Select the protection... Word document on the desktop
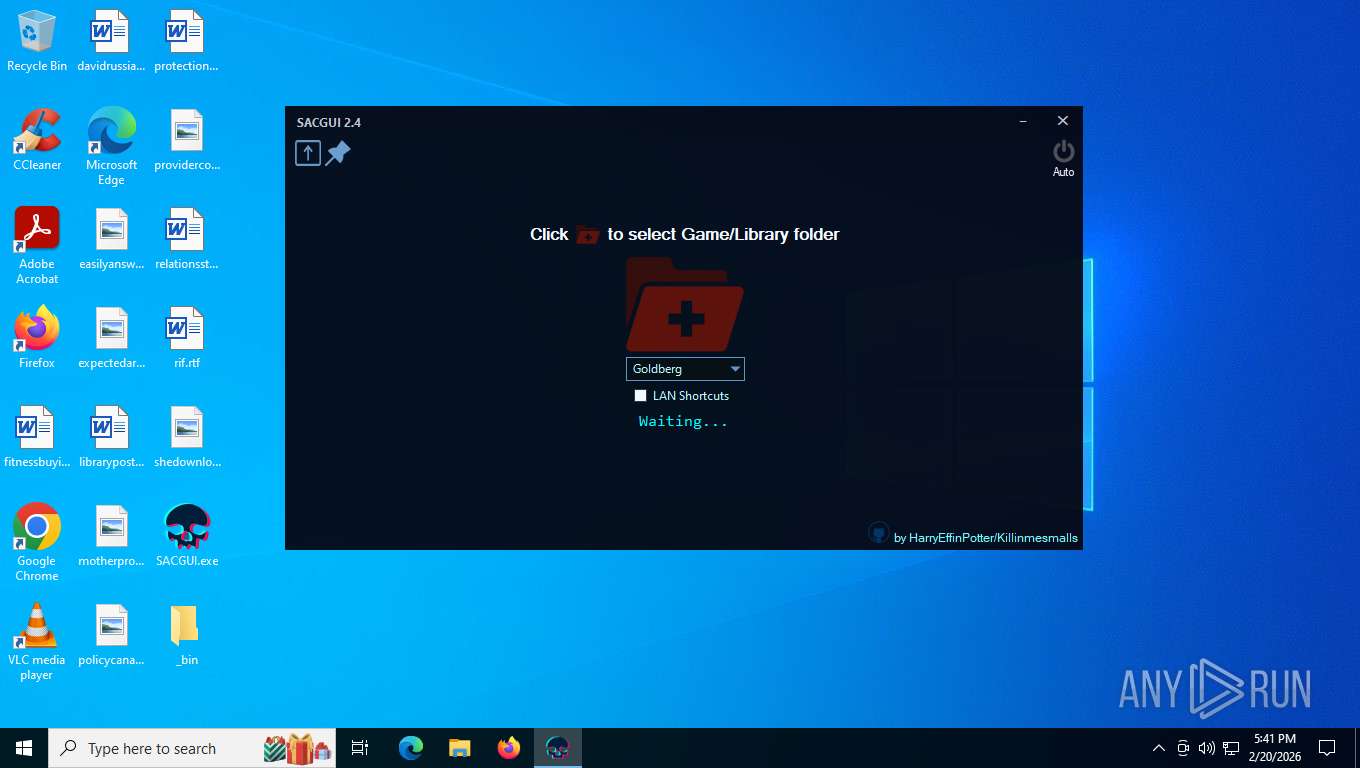The height and width of the screenshot is (768, 1360). 187,41
